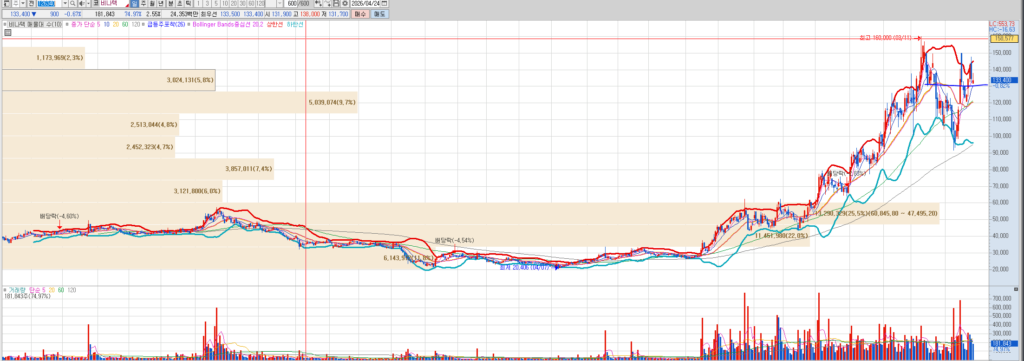Open chart settings gear icon
Image resolution: width=1024 pixels, height=361 pixels.
345,3
